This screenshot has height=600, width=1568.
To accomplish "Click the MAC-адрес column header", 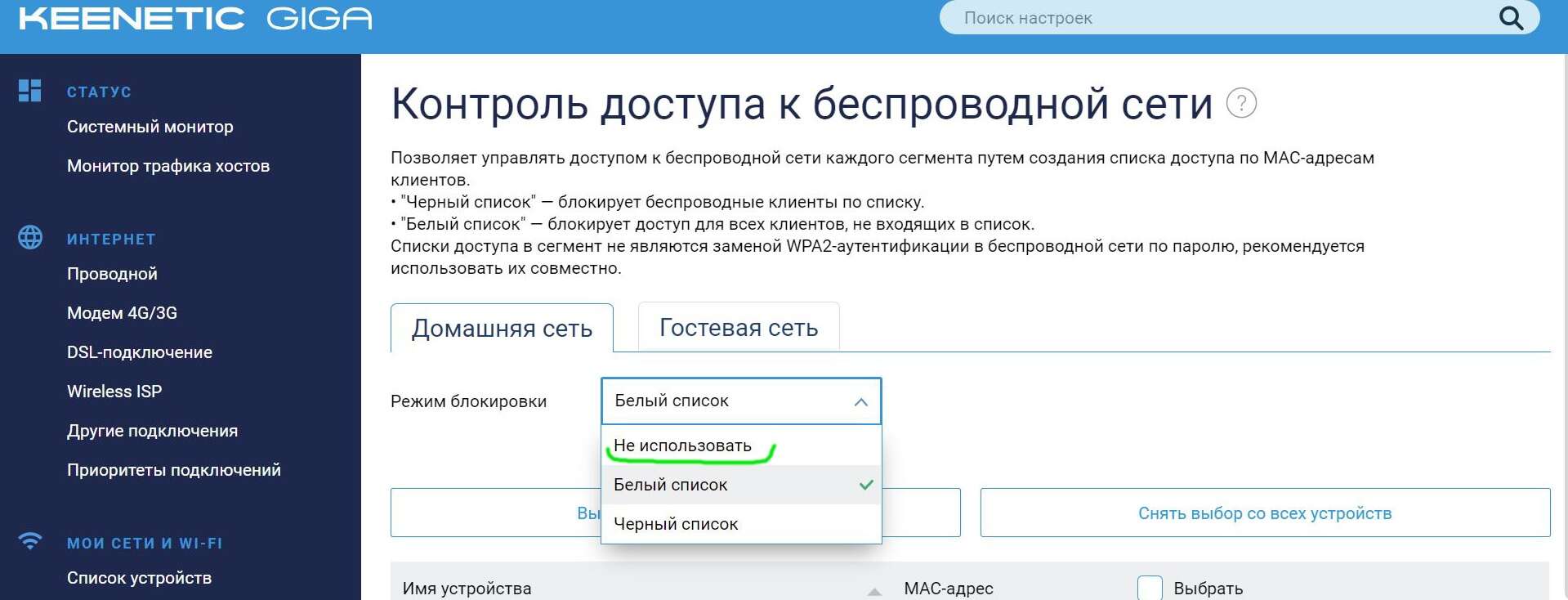I will click(x=949, y=588).
